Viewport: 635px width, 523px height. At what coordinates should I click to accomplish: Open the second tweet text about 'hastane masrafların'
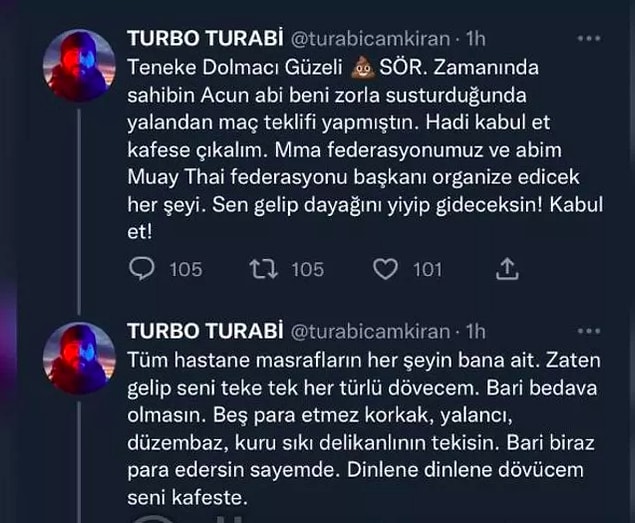[364, 429]
